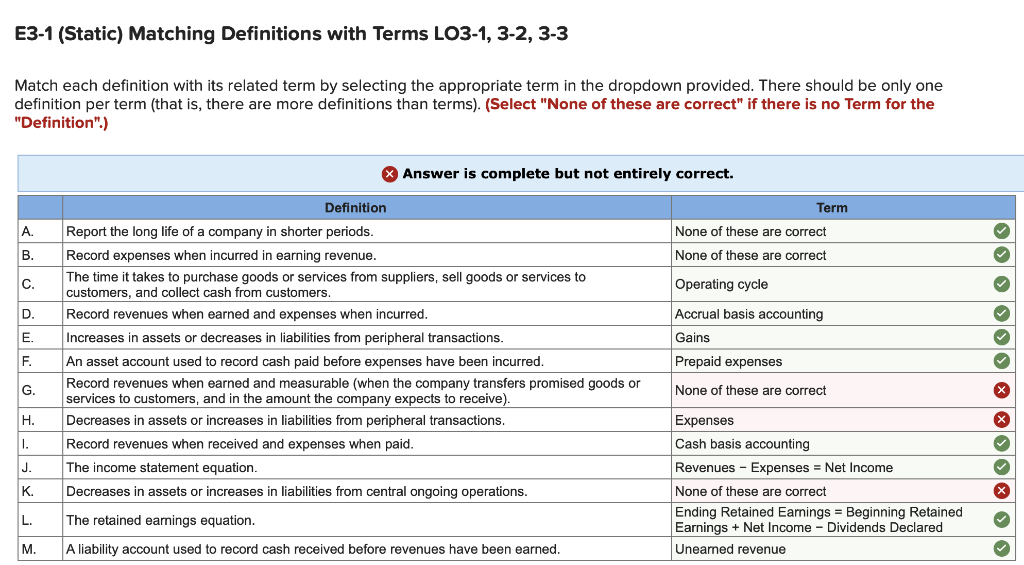
Task: Click the green checkmark beside Gains
Action: point(1001,337)
